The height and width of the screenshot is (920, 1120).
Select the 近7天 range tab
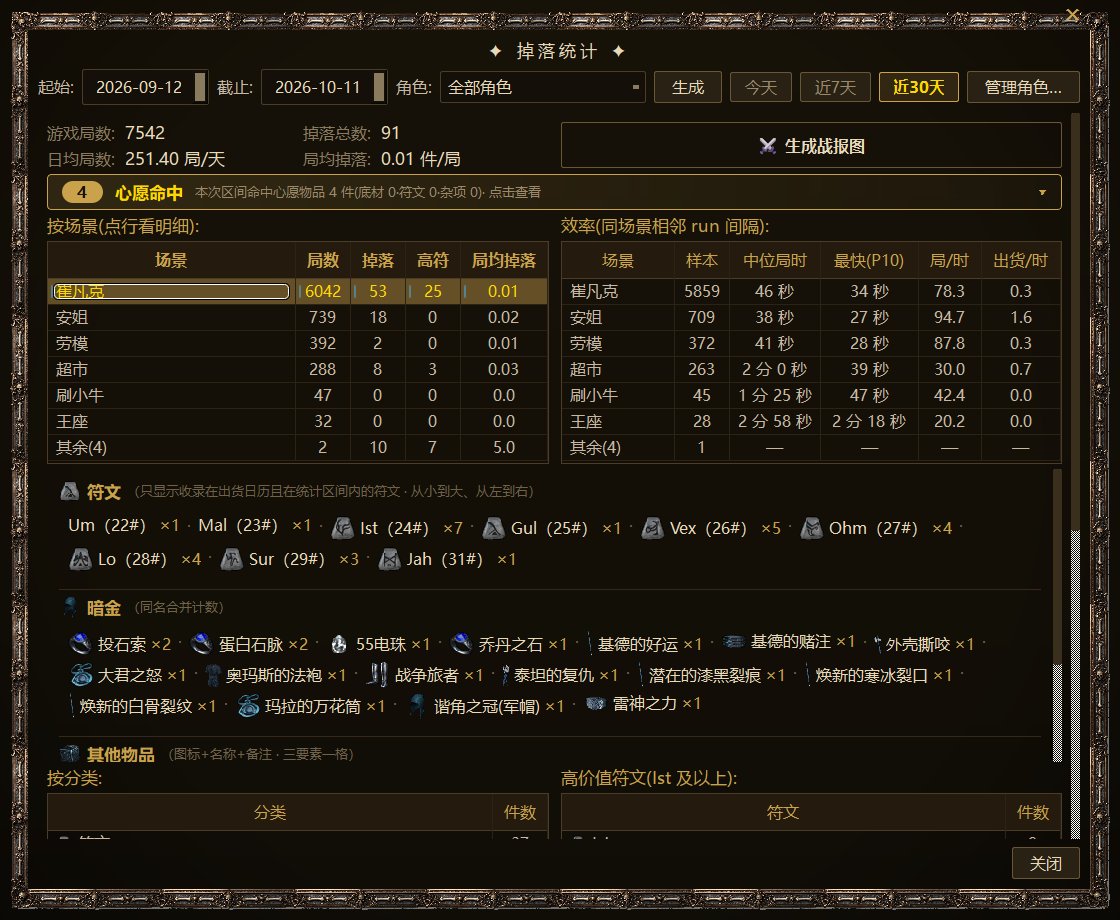point(835,87)
